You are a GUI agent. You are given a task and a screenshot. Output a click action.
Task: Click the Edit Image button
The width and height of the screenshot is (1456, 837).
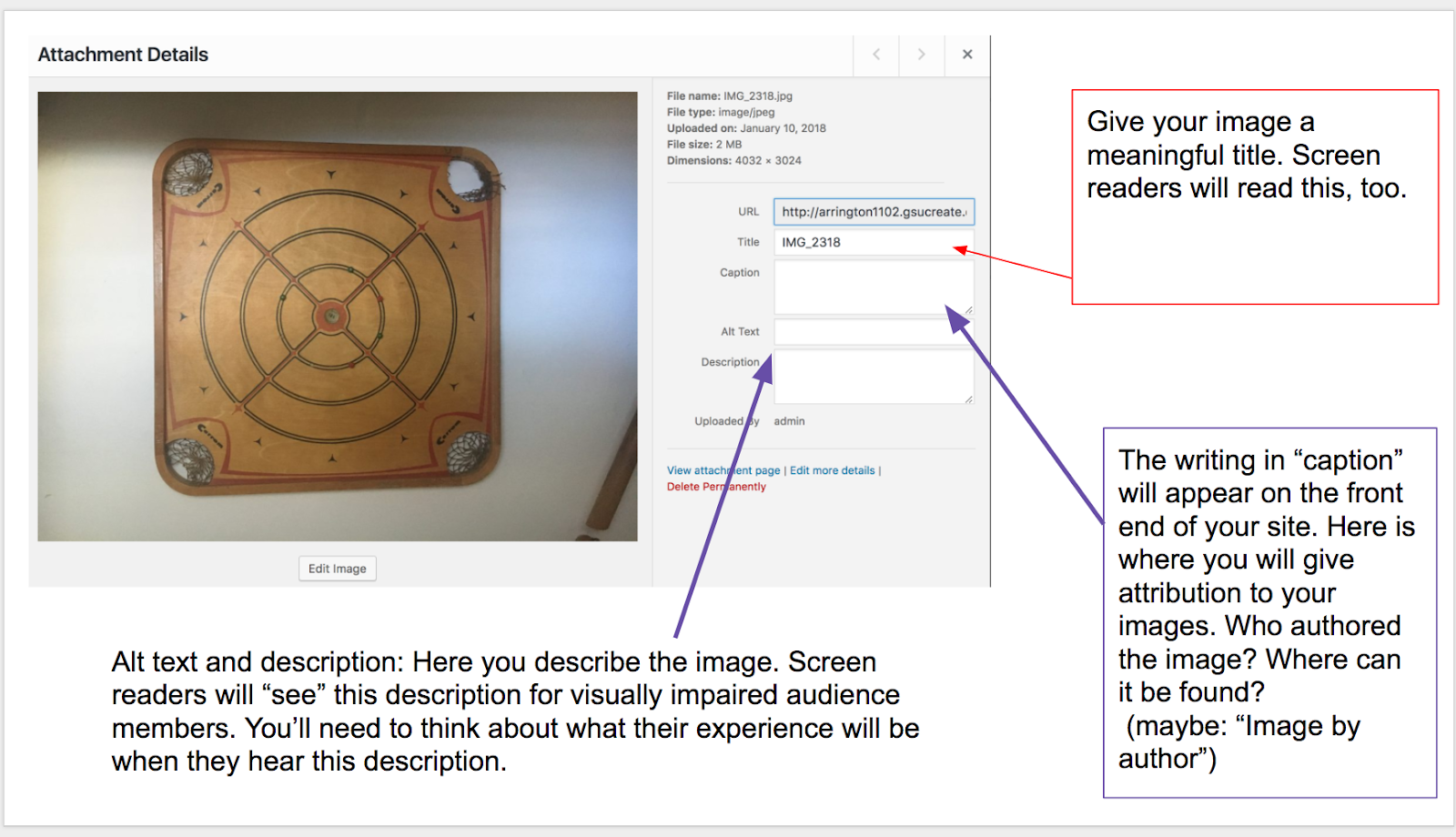pyautogui.click(x=338, y=569)
